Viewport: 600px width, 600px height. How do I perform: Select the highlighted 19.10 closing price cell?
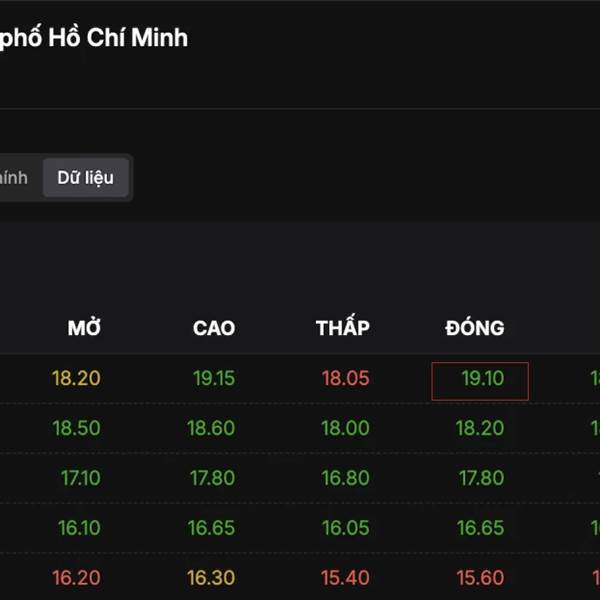(x=480, y=380)
